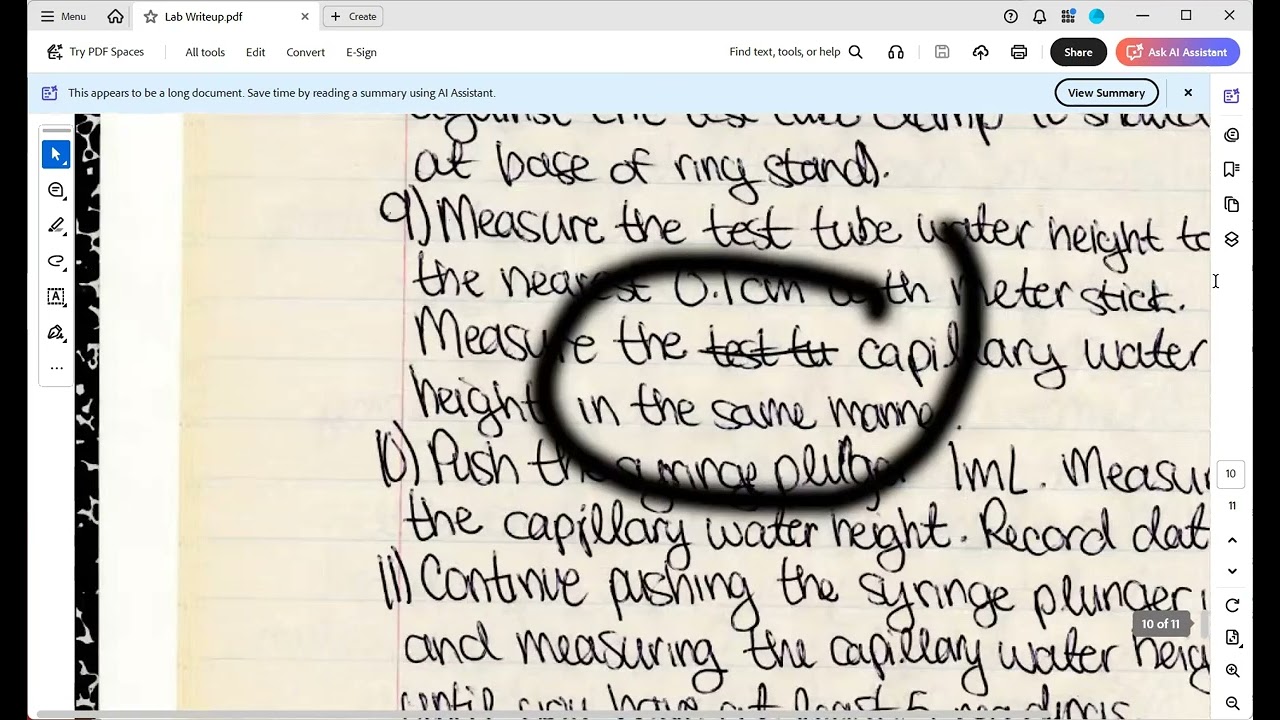Click the View Summary button
This screenshot has width=1280, height=720.
1106,93
